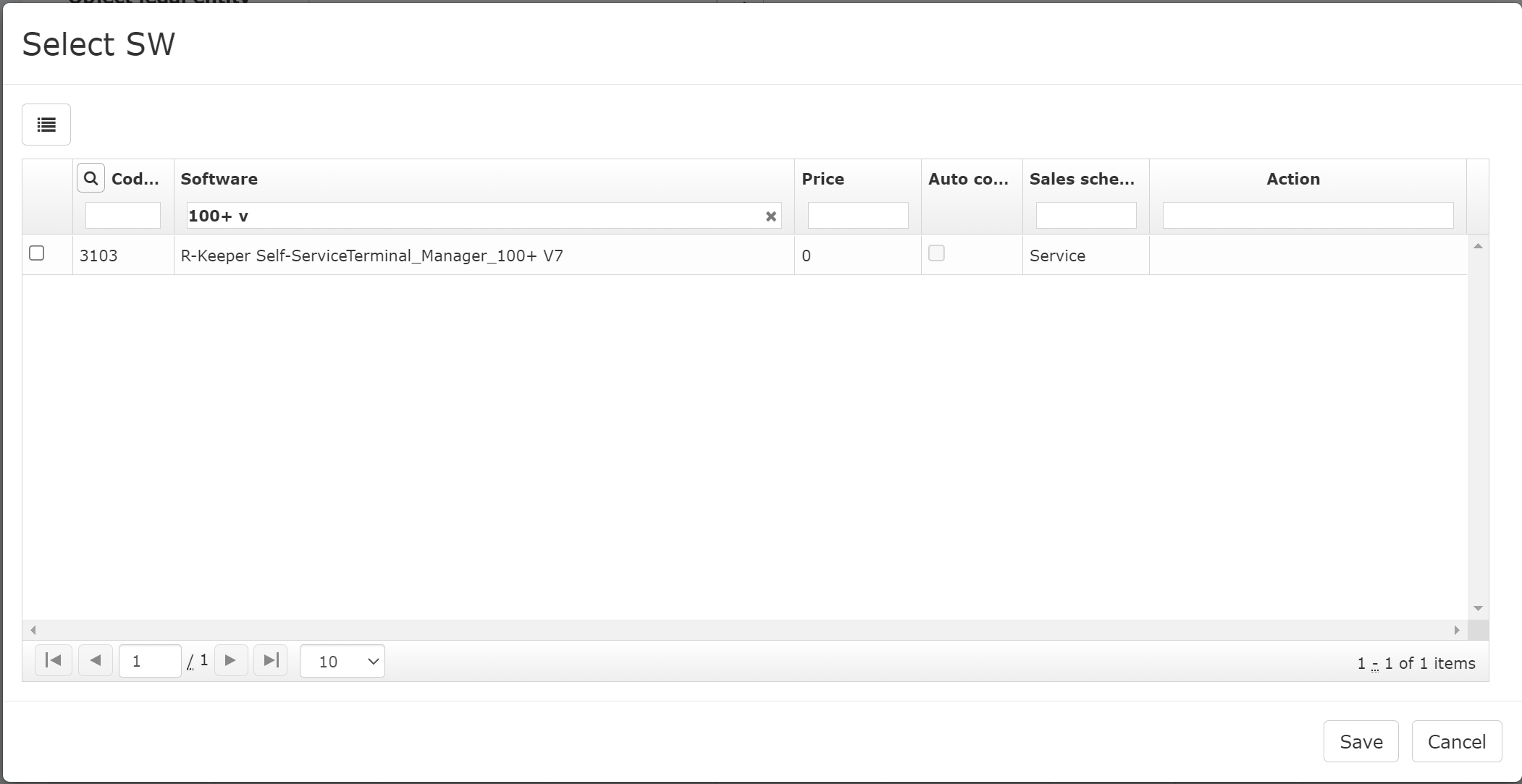Open the page size dropdown showing 10

[x=342, y=661]
